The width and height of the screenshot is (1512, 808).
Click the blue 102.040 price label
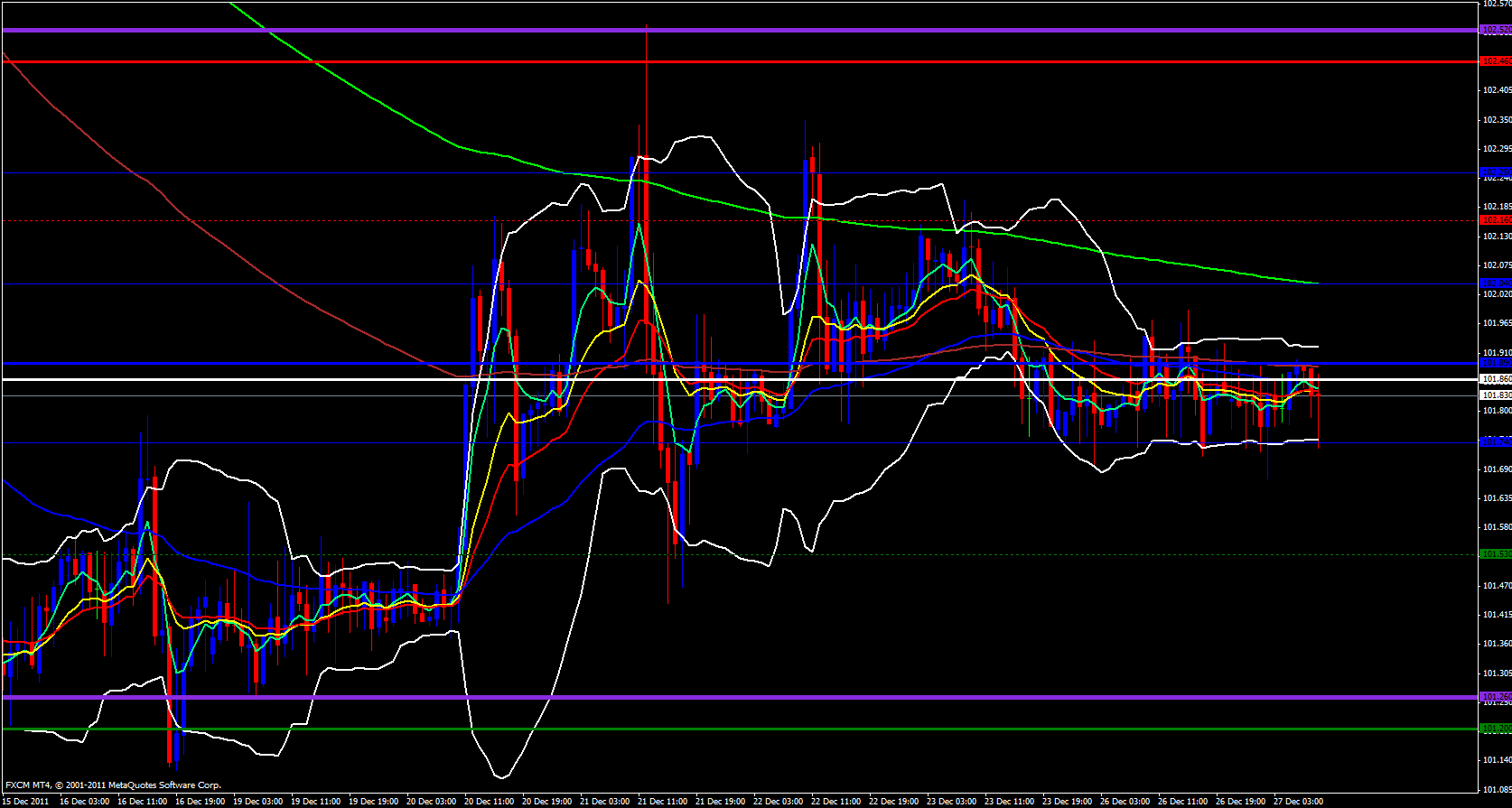click(1496, 283)
